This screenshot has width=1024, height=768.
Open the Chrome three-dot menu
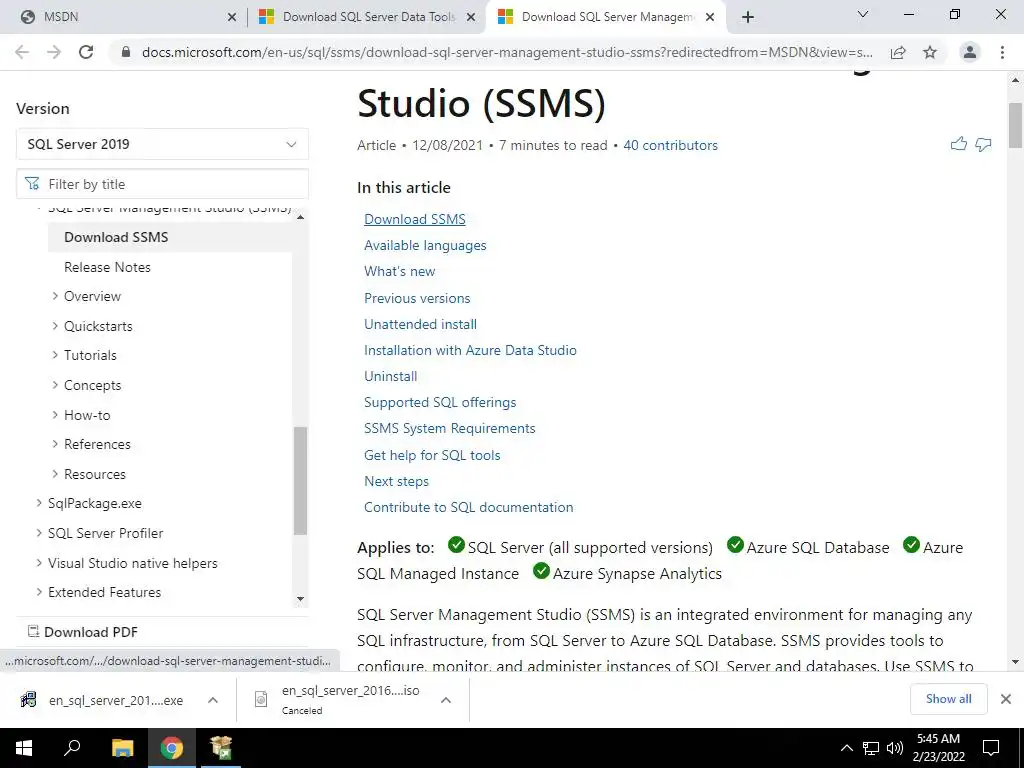1002,52
